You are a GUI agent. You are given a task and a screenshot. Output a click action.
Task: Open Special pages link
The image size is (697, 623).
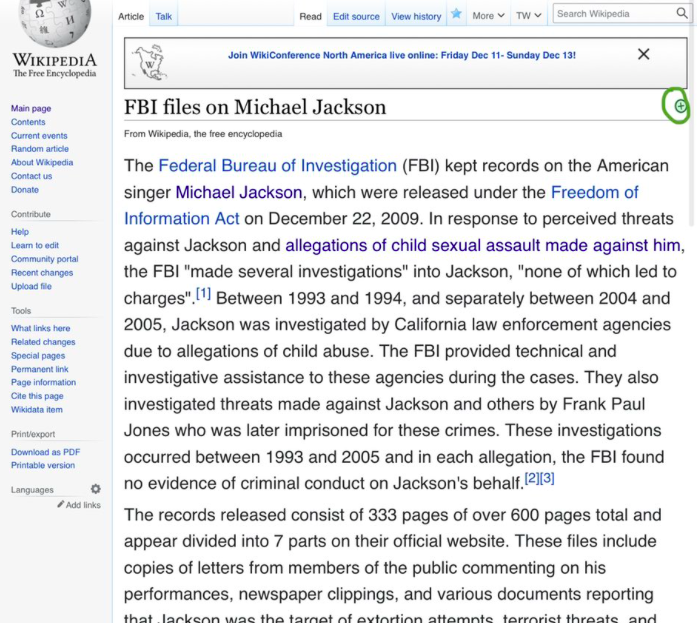click(38, 355)
